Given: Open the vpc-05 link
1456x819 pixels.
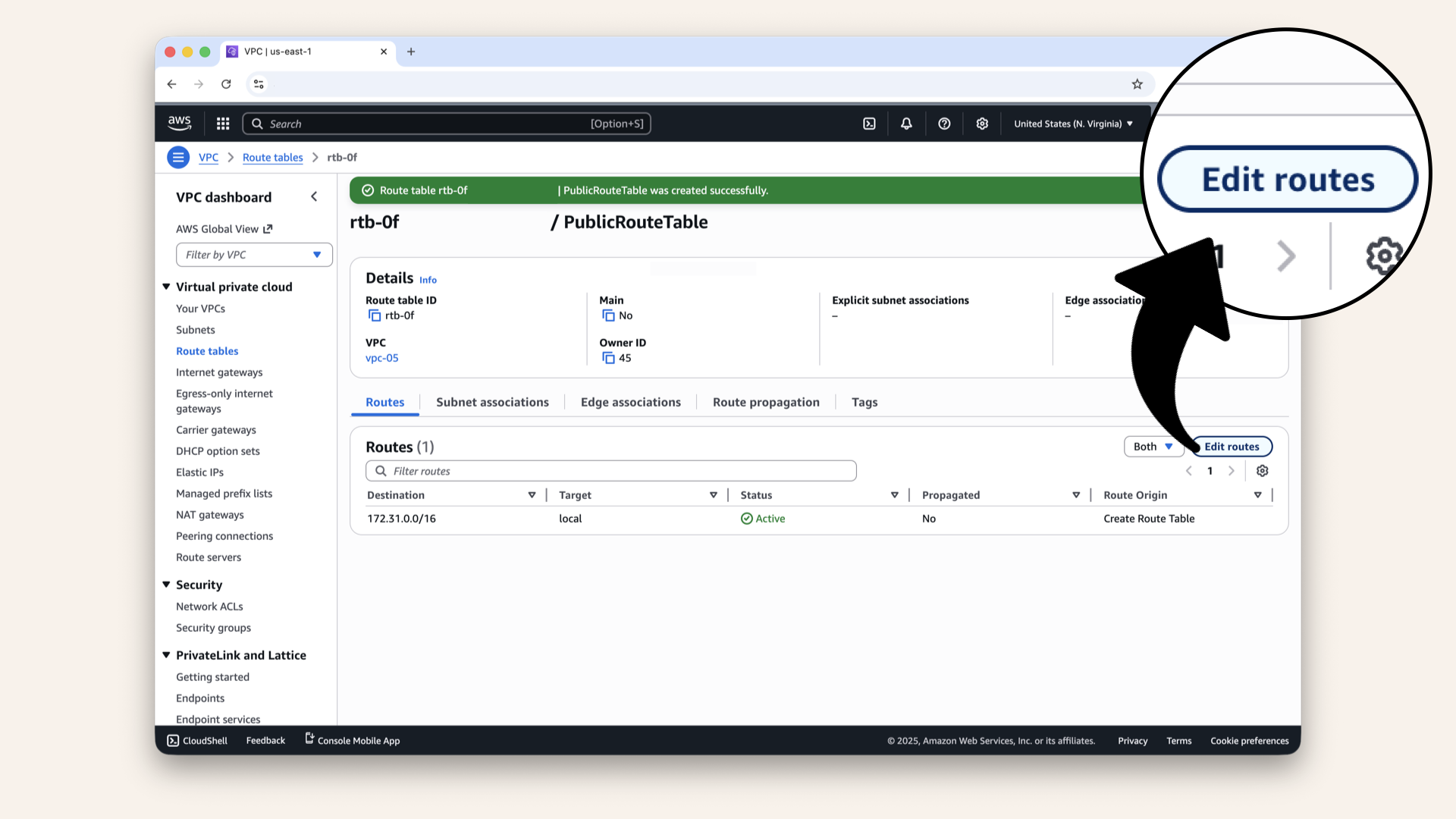Looking at the screenshot, I should tap(381, 358).
